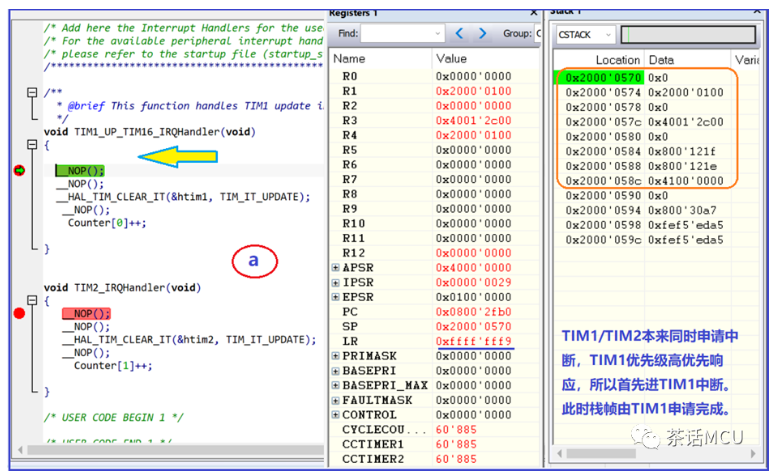Select stack data 0x4100'0000

click(685, 181)
